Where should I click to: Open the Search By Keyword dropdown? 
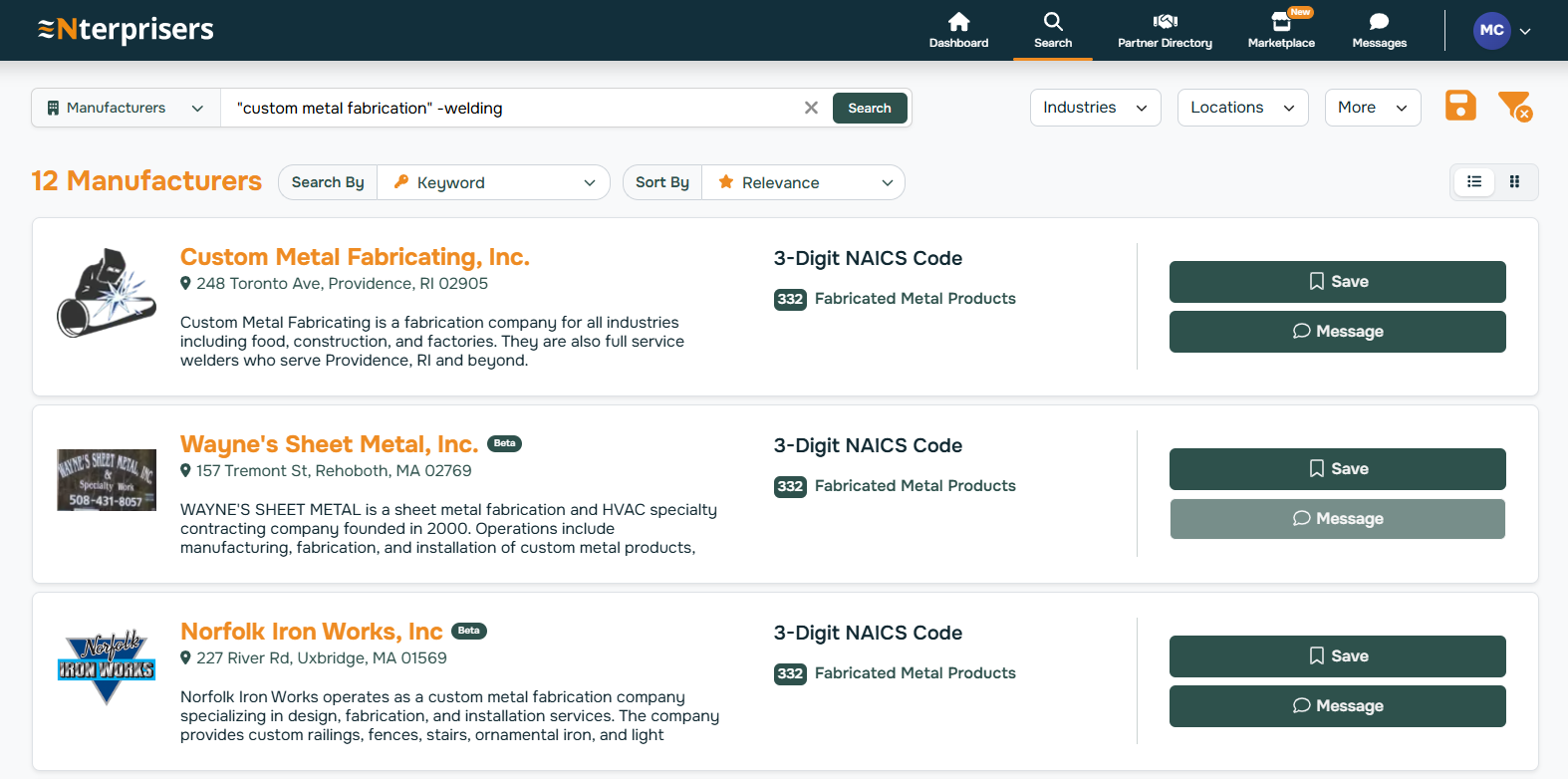pos(493,182)
